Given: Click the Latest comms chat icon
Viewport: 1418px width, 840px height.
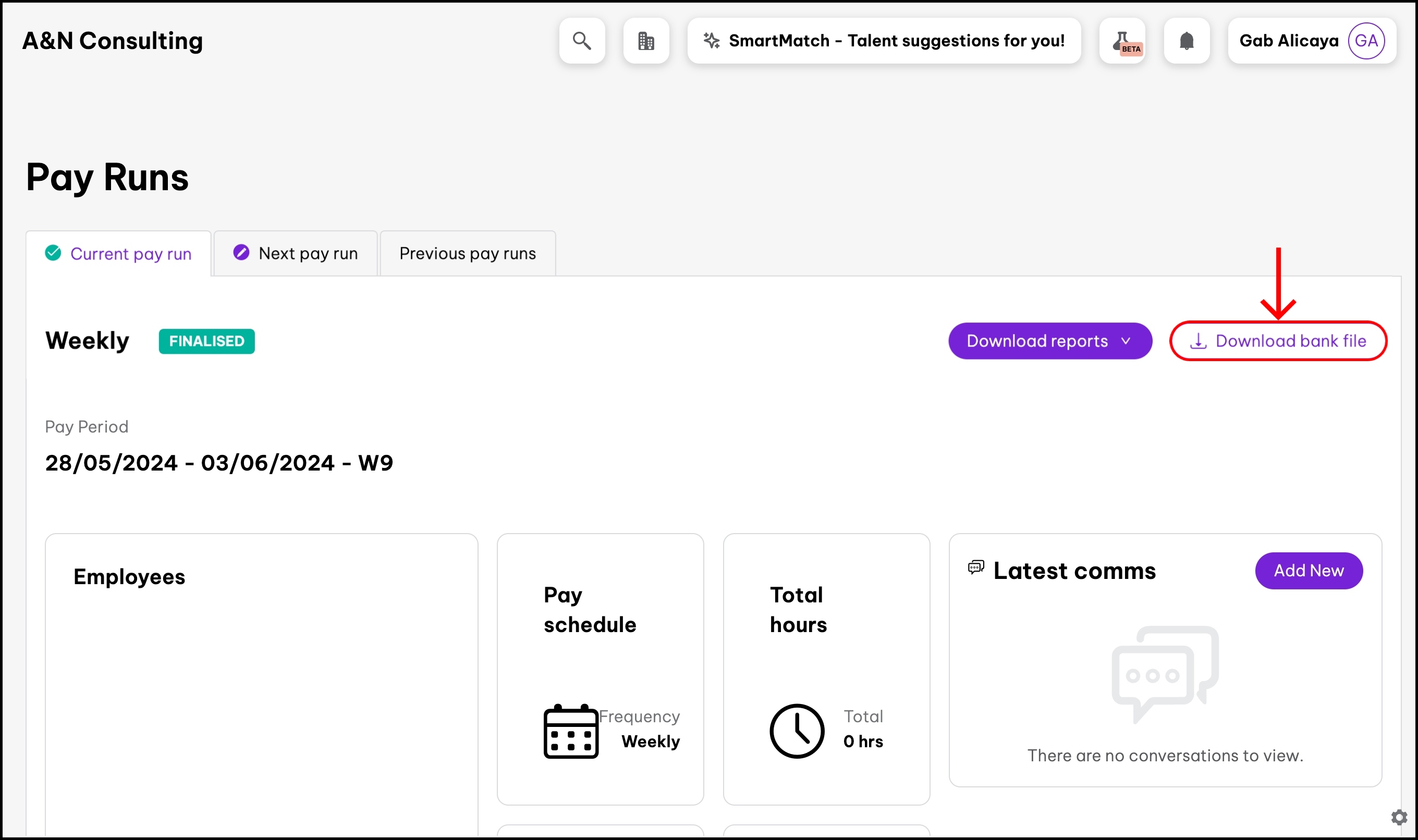Looking at the screenshot, I should pyautogui.click(x=976, y=567).
